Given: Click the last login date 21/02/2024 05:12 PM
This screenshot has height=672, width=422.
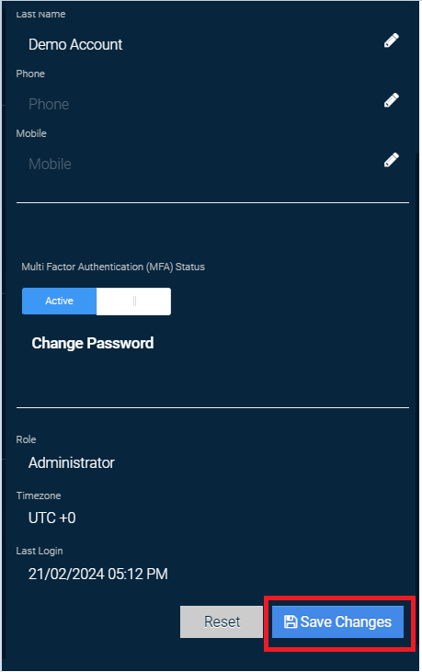Looking at the screenshot, I should click(x=98, y=574).
